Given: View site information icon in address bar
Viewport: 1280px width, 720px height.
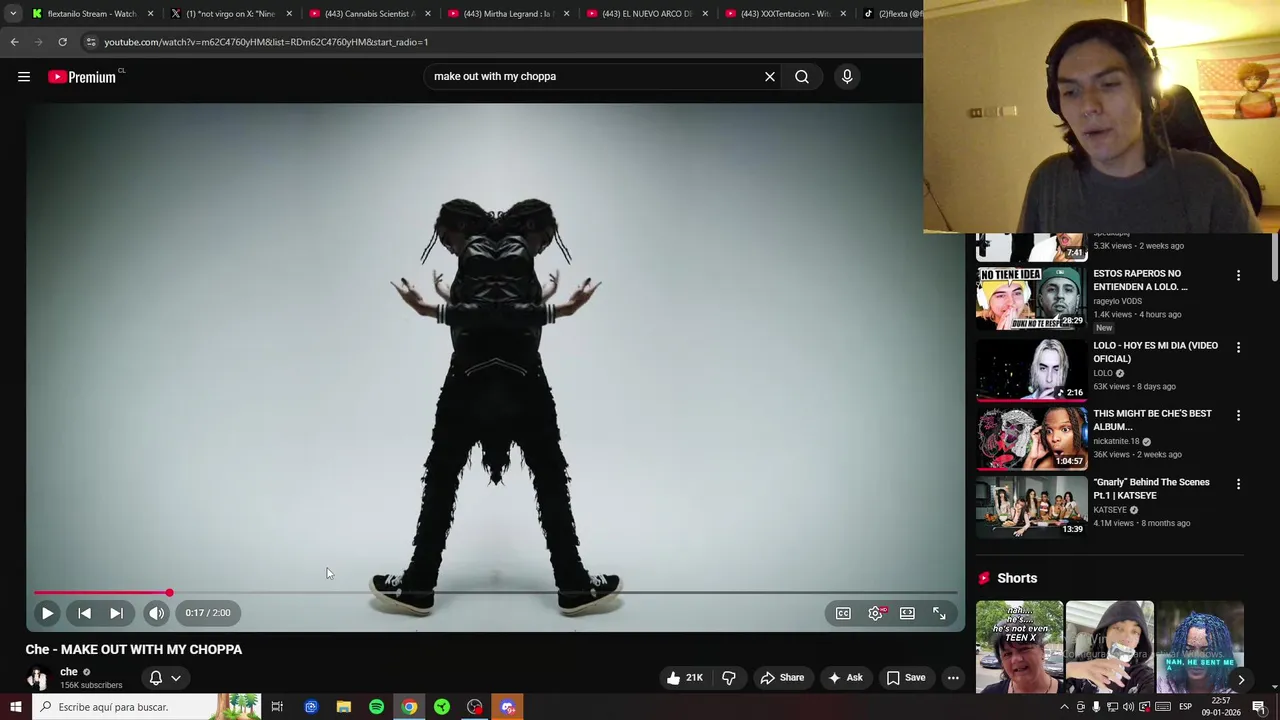Looking at the screenshot, I should coord(91,42).
